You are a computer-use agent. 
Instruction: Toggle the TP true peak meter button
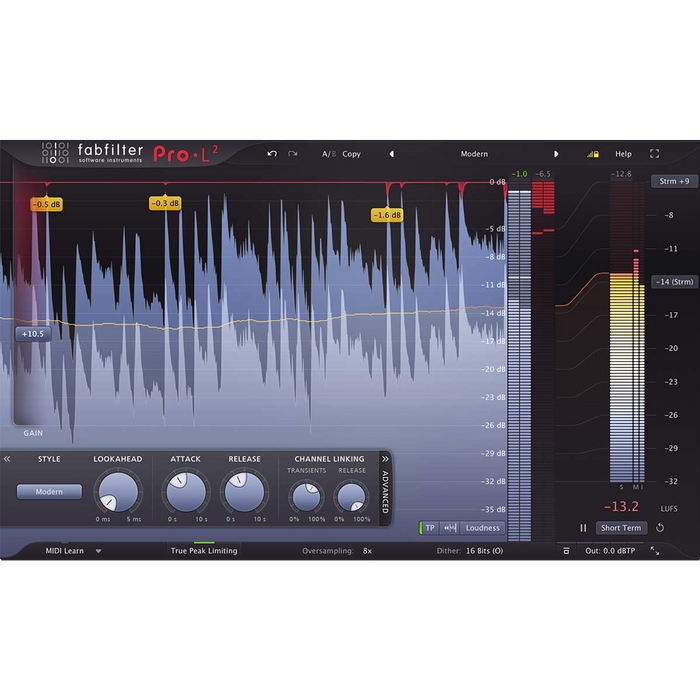point(429,528)
